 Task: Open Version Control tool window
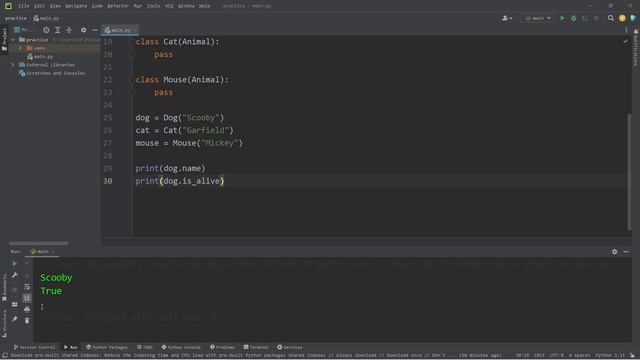pos(34,347)
